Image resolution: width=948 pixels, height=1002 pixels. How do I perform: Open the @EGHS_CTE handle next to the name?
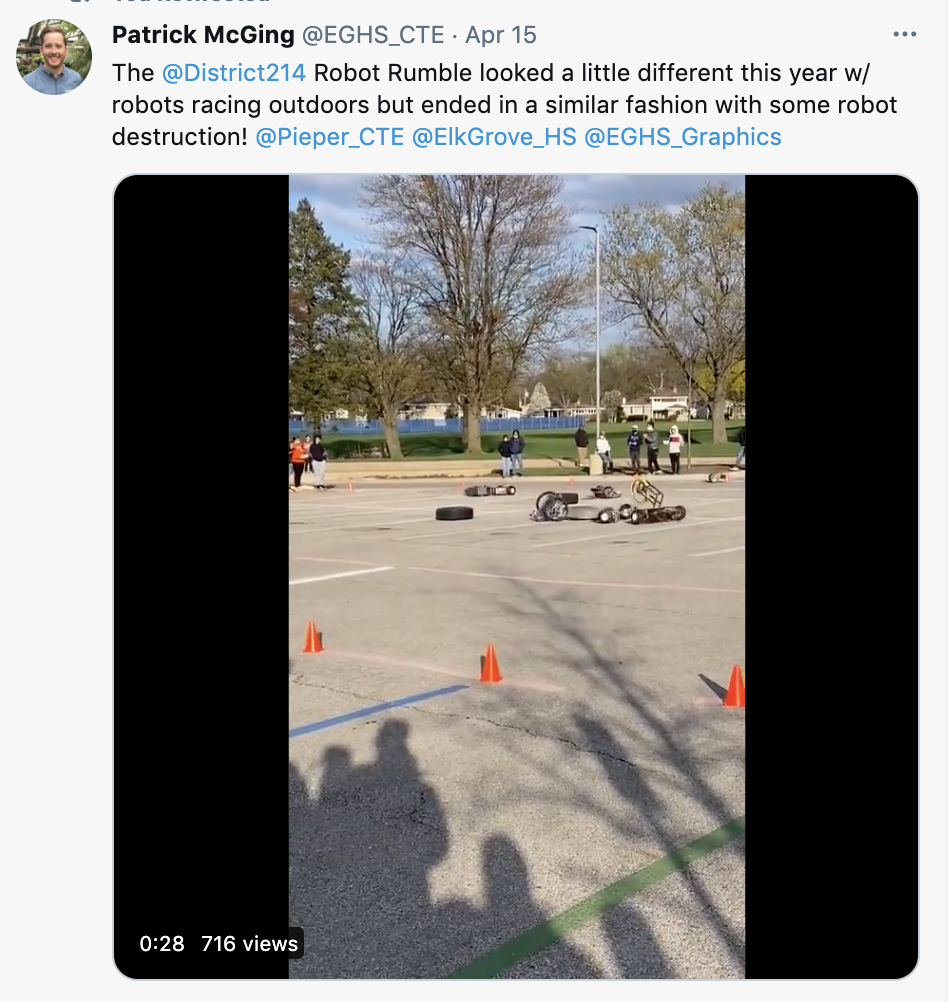(373, 35)
